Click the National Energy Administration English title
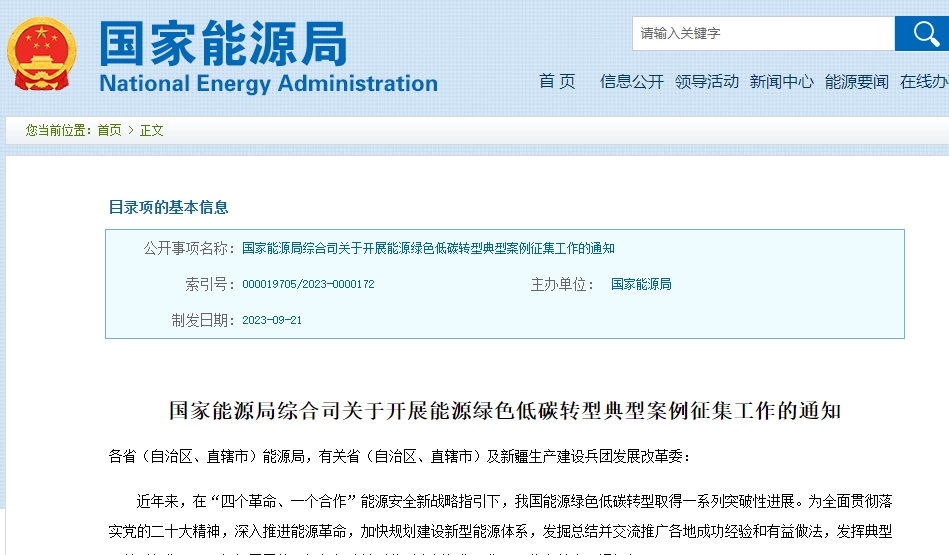The height and width of the screenshot is (555, 949). (268, 83)
